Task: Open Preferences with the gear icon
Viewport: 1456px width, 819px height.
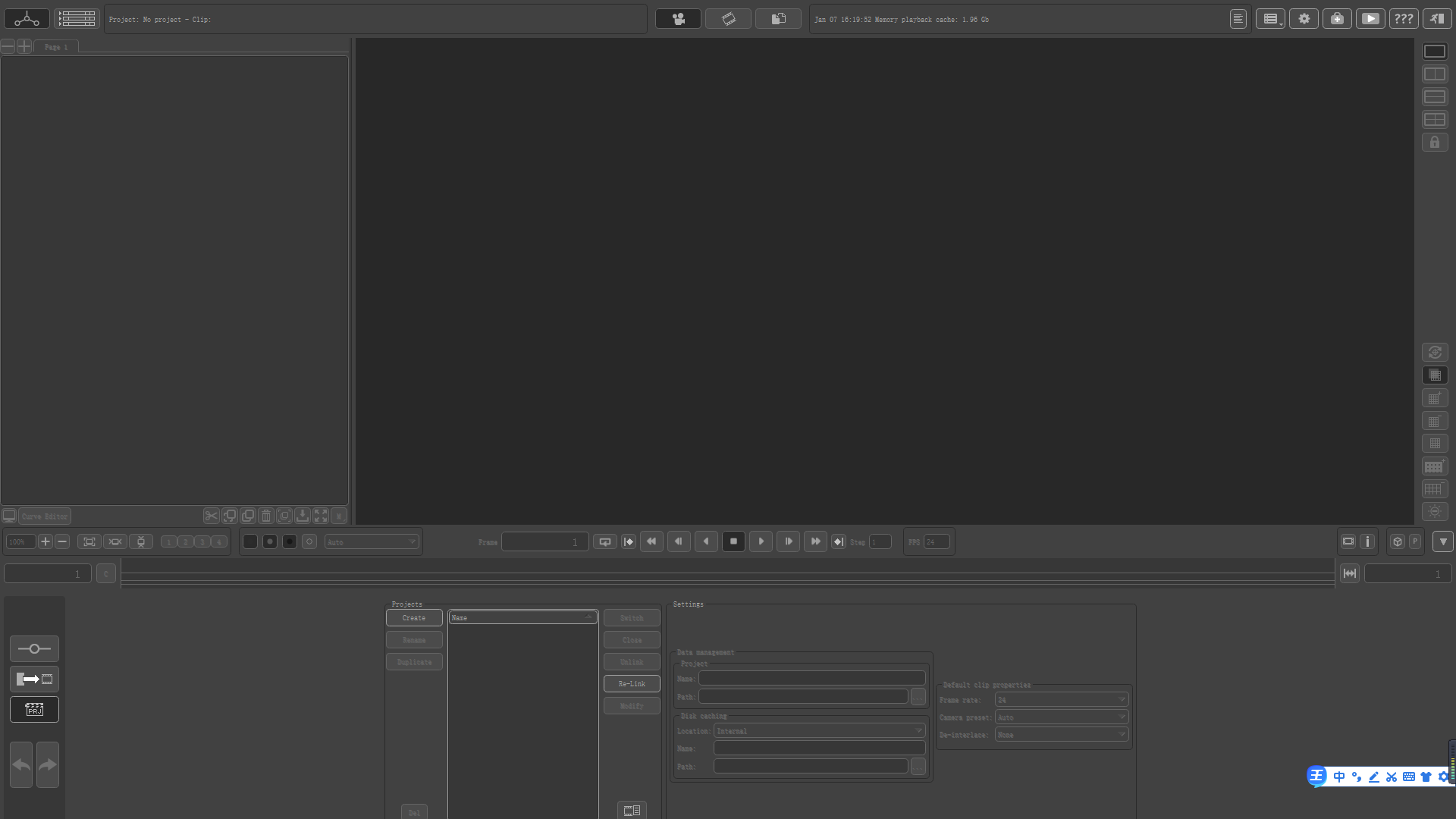Action: point(1304,19)
